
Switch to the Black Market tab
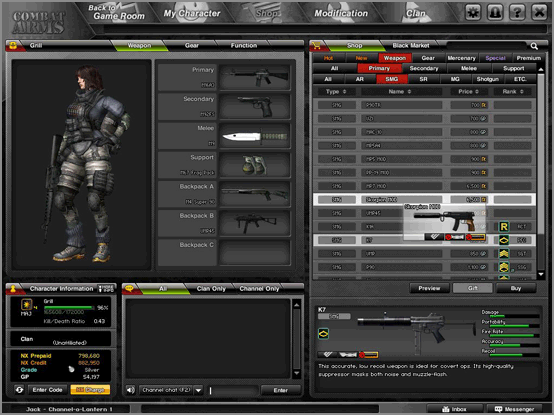click(x=411, y=46)
